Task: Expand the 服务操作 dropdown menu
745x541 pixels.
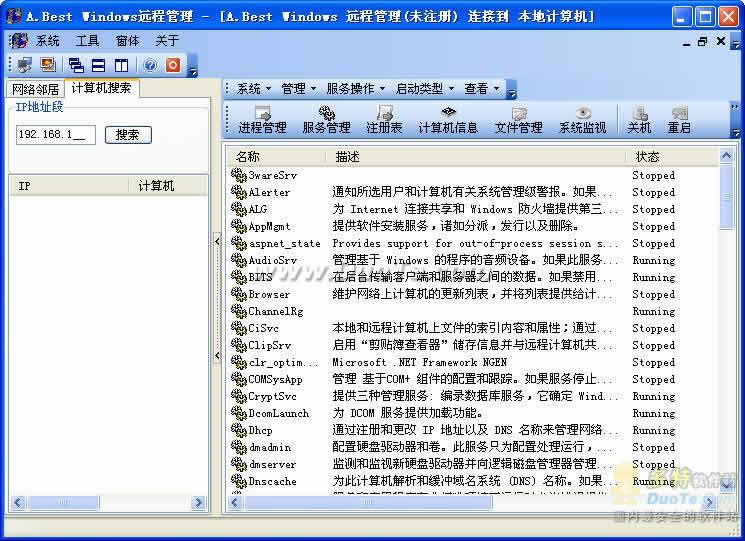Action: click(355, 88)
